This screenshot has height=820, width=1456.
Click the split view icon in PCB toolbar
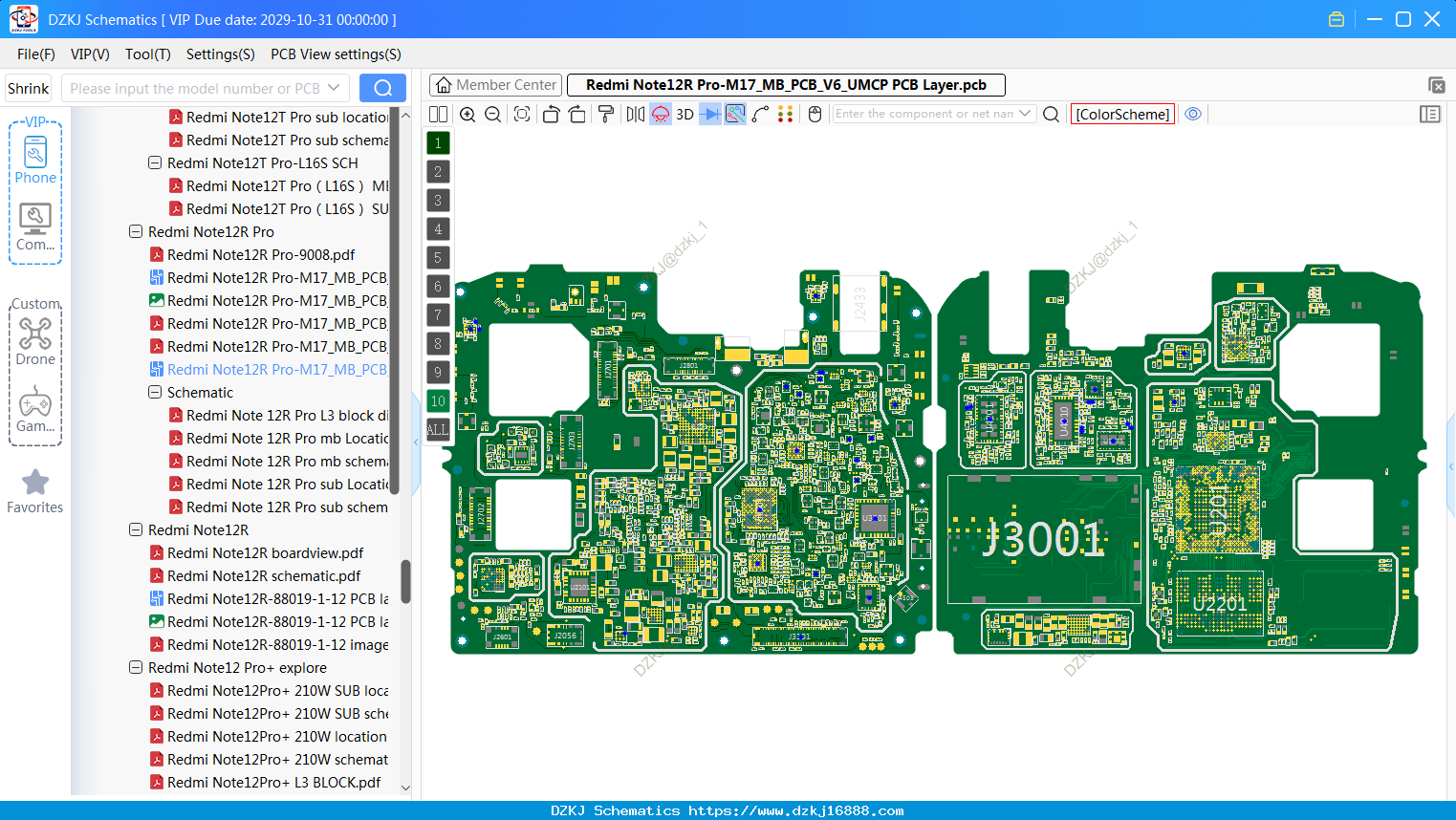click(438, 114)
